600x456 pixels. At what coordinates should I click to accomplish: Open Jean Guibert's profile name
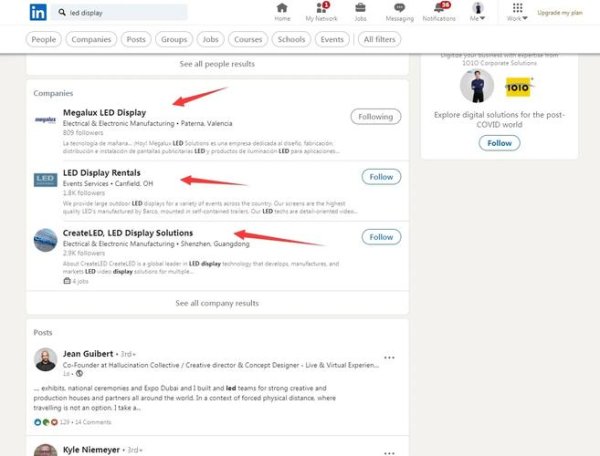[88, 354]
